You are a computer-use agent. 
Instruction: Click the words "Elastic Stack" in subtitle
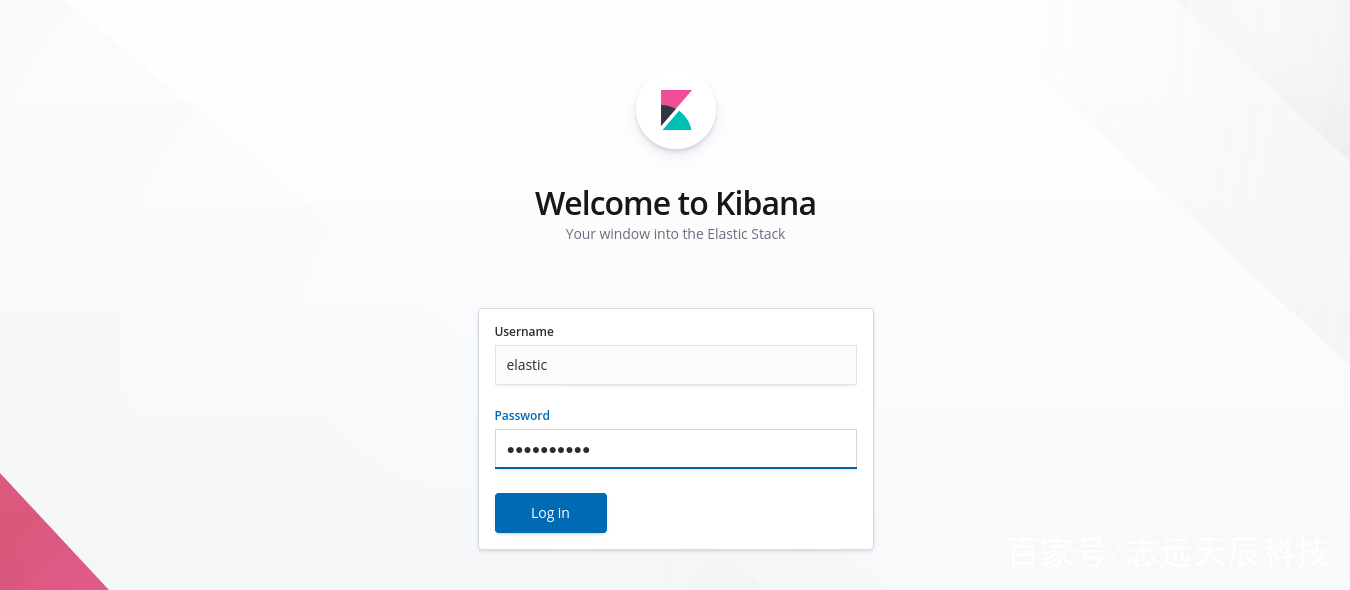pos(746,234)
